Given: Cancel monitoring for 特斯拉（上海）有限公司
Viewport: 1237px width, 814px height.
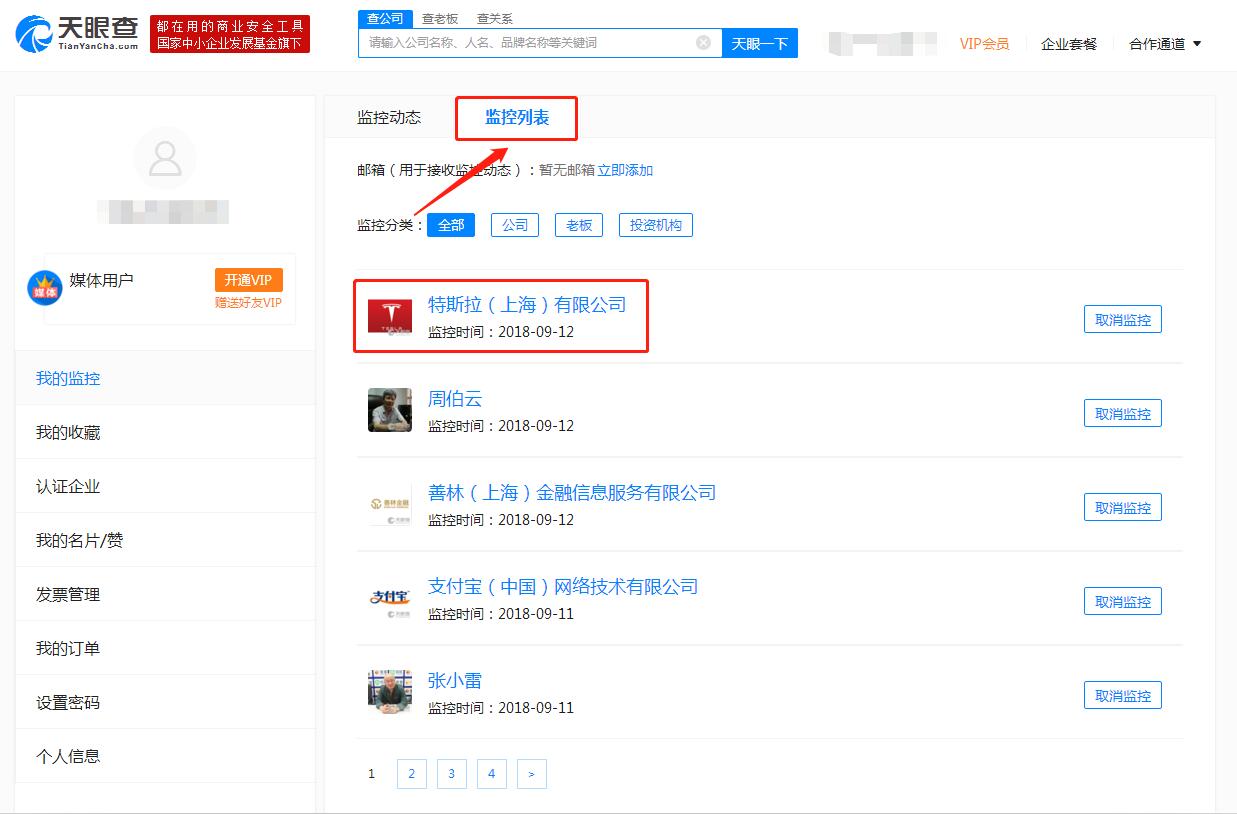Looking at the screenshot, I should [1123, 320].
